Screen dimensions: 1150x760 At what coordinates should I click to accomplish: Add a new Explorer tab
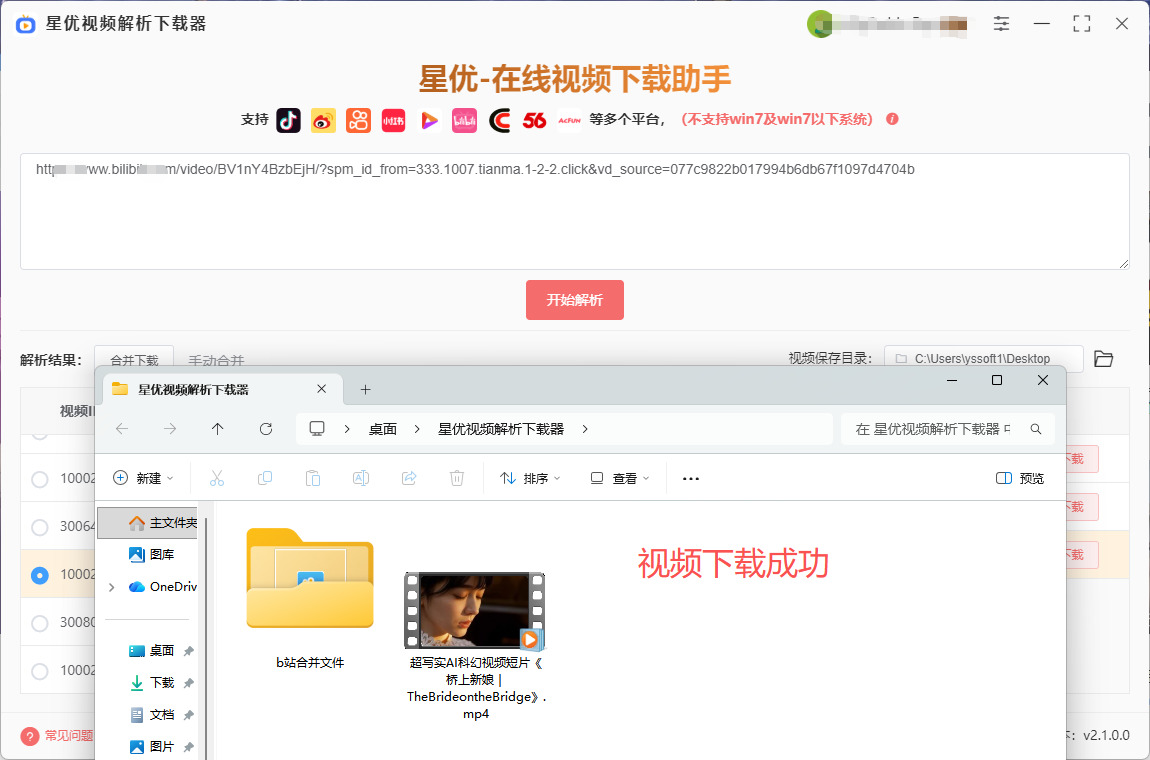click(x=365, y=390)
